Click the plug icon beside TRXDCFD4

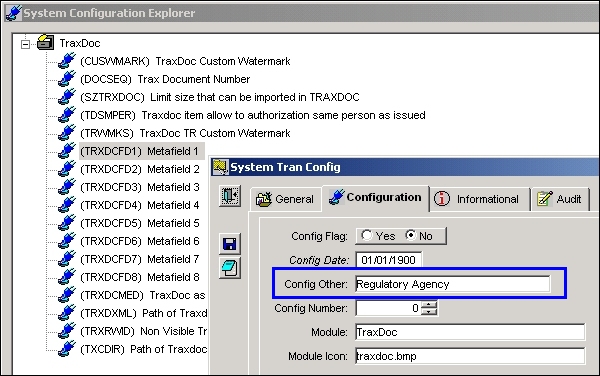pyautogui.click(x=67, y=205)
